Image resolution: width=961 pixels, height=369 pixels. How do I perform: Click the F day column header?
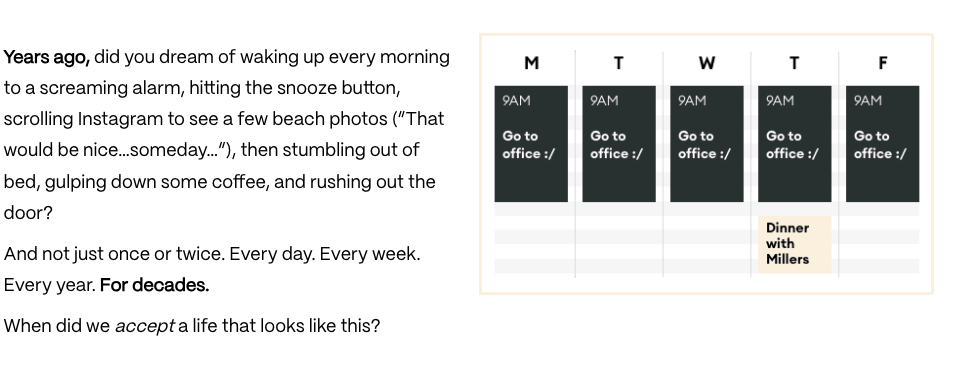coord(883,63)
